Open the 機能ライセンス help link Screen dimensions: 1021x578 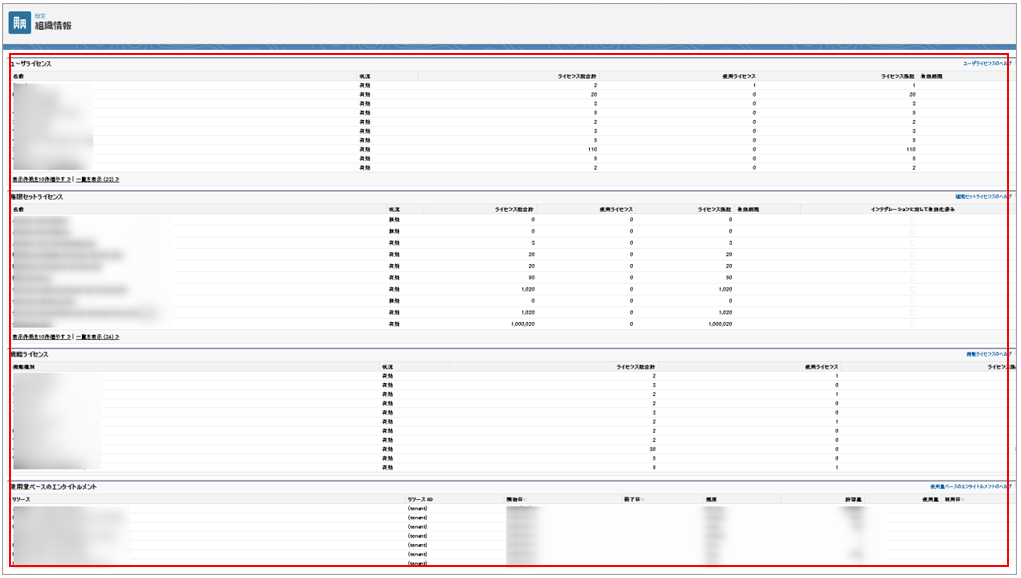[986, 355]
